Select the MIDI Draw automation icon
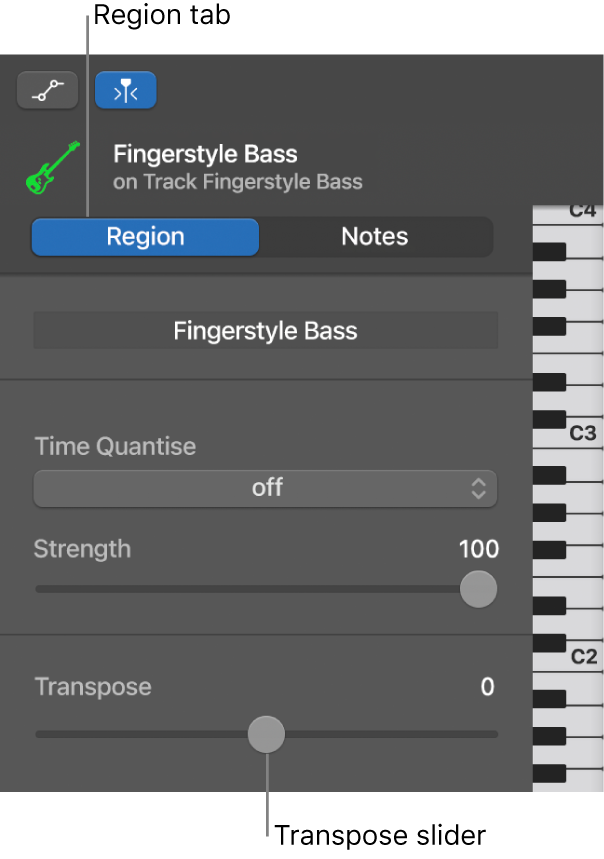 click(47, 90)
